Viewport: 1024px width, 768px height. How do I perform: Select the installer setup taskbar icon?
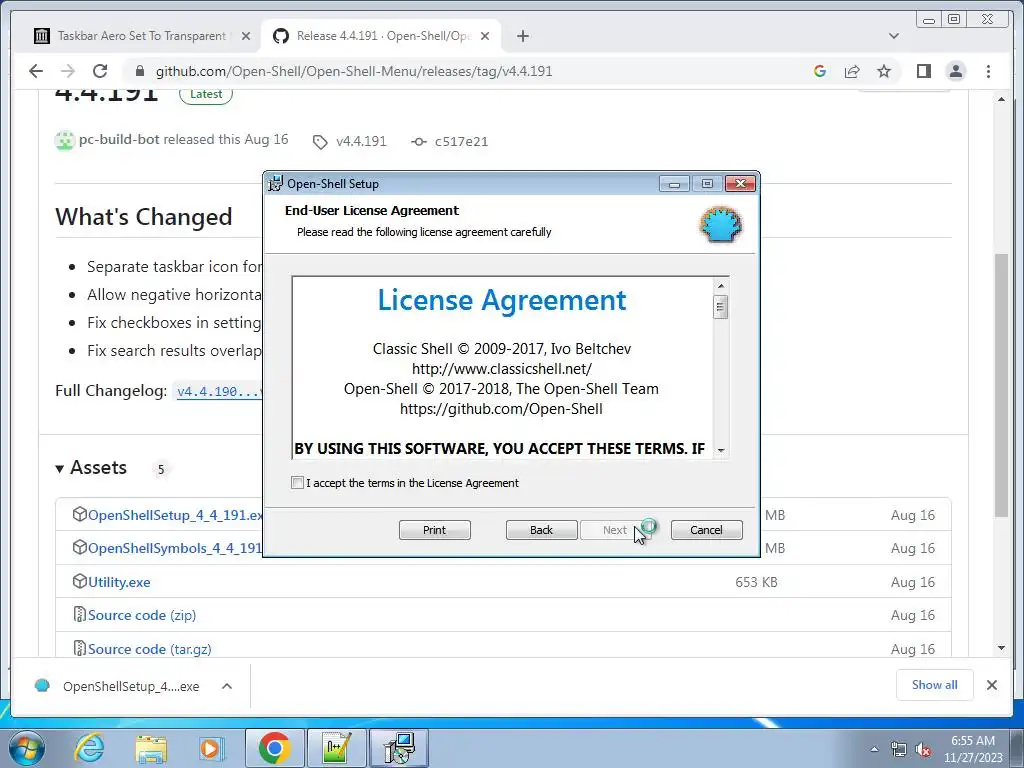399,748
